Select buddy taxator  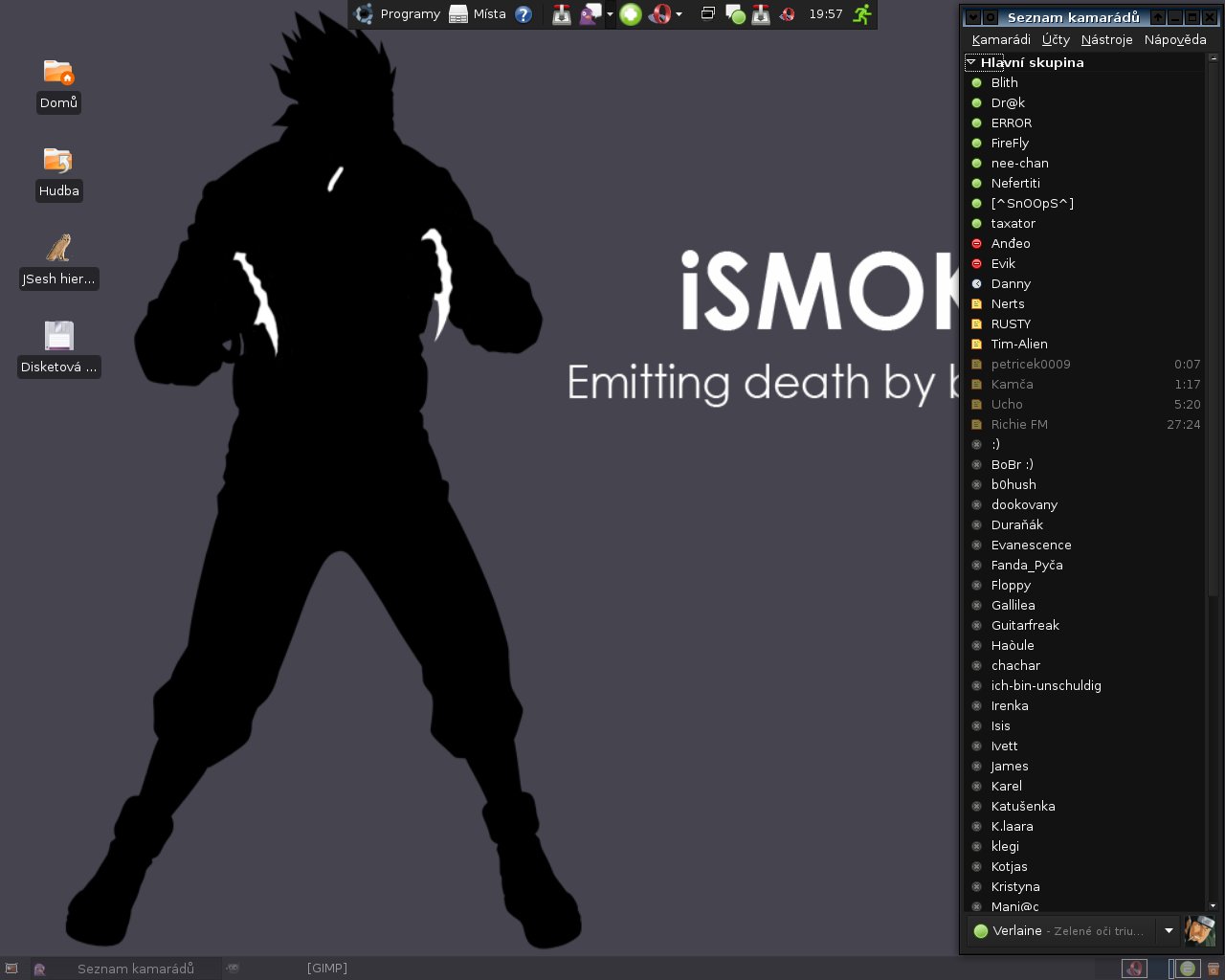[x=1085, y=223]
